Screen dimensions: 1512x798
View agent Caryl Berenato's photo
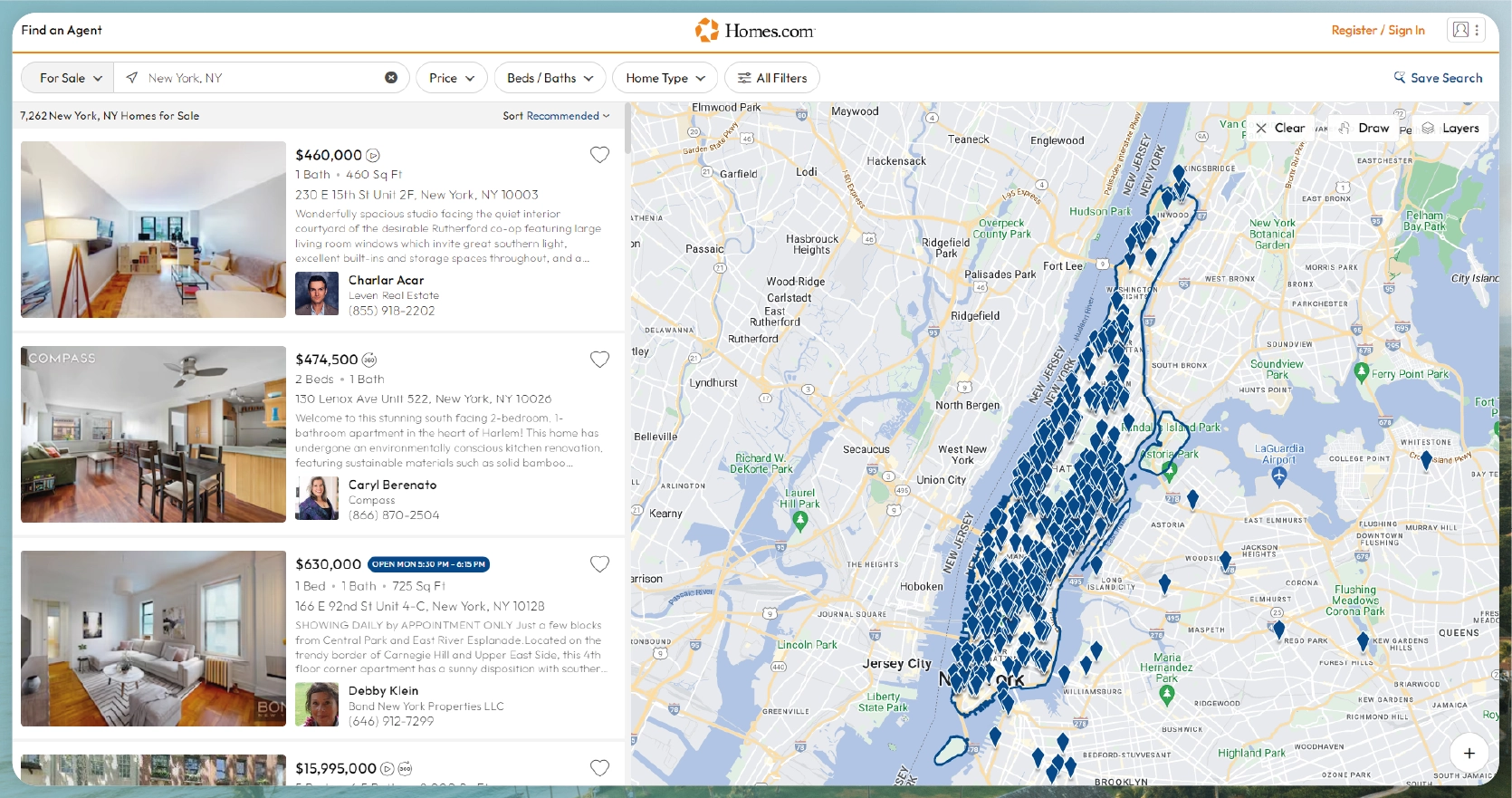click(317, 498)
